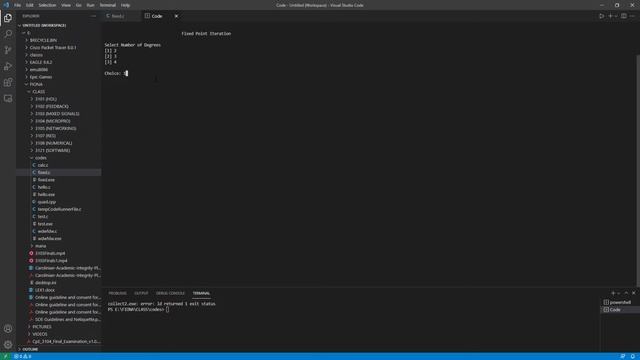This screenshot has width=640, height=360.
Task: Click errors and warnings status bar indicator
Action: coord(22,356)
